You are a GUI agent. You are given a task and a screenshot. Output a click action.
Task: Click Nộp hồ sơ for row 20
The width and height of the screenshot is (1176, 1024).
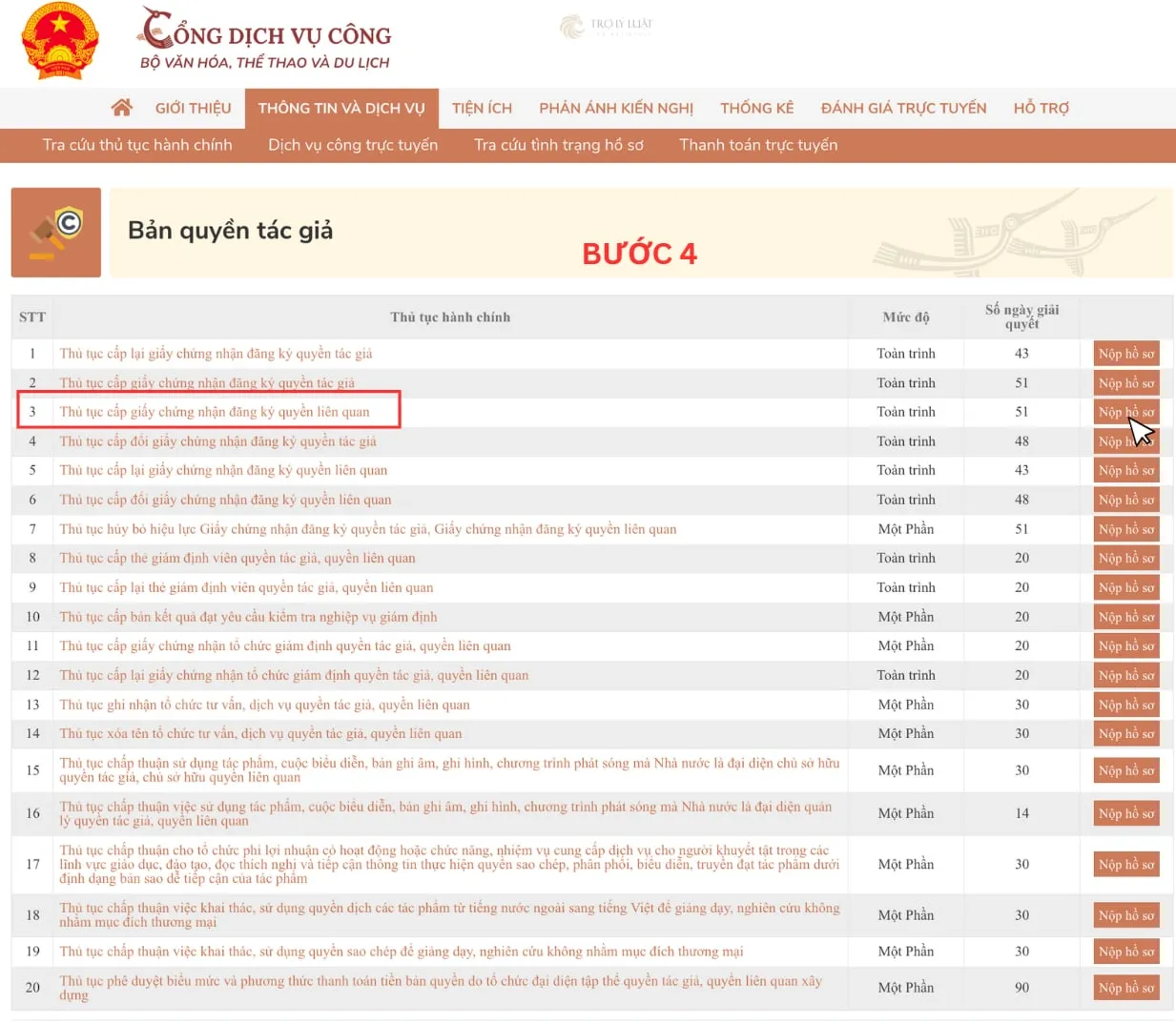tap(1125, 988)
